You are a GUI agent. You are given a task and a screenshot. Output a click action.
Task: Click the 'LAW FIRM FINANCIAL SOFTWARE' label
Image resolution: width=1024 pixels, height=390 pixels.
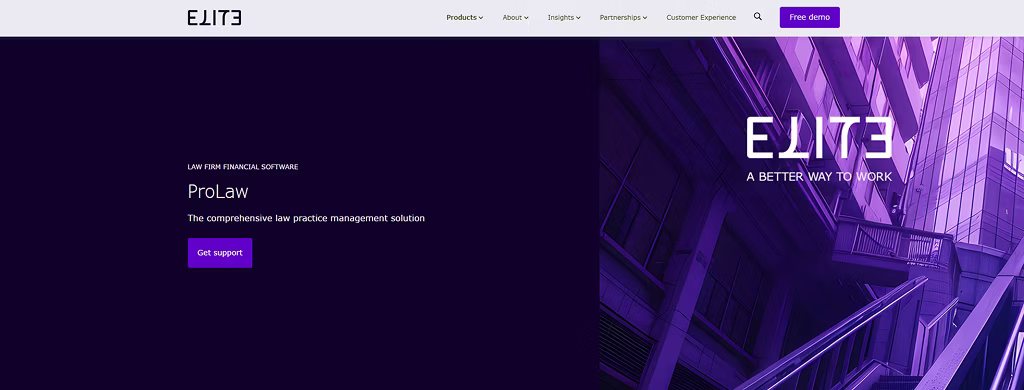pos(243,167)
